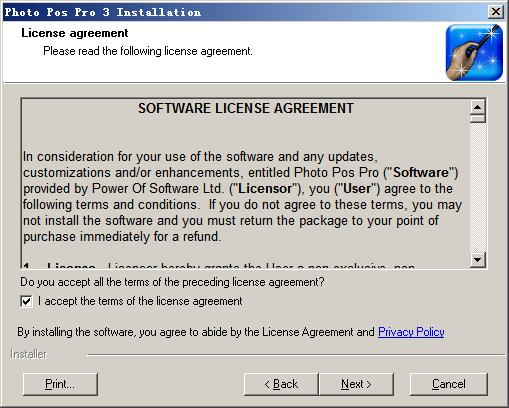Click the Photo Pos Pro logo icon
Viewport: 509px width, 408px height.
474,52
